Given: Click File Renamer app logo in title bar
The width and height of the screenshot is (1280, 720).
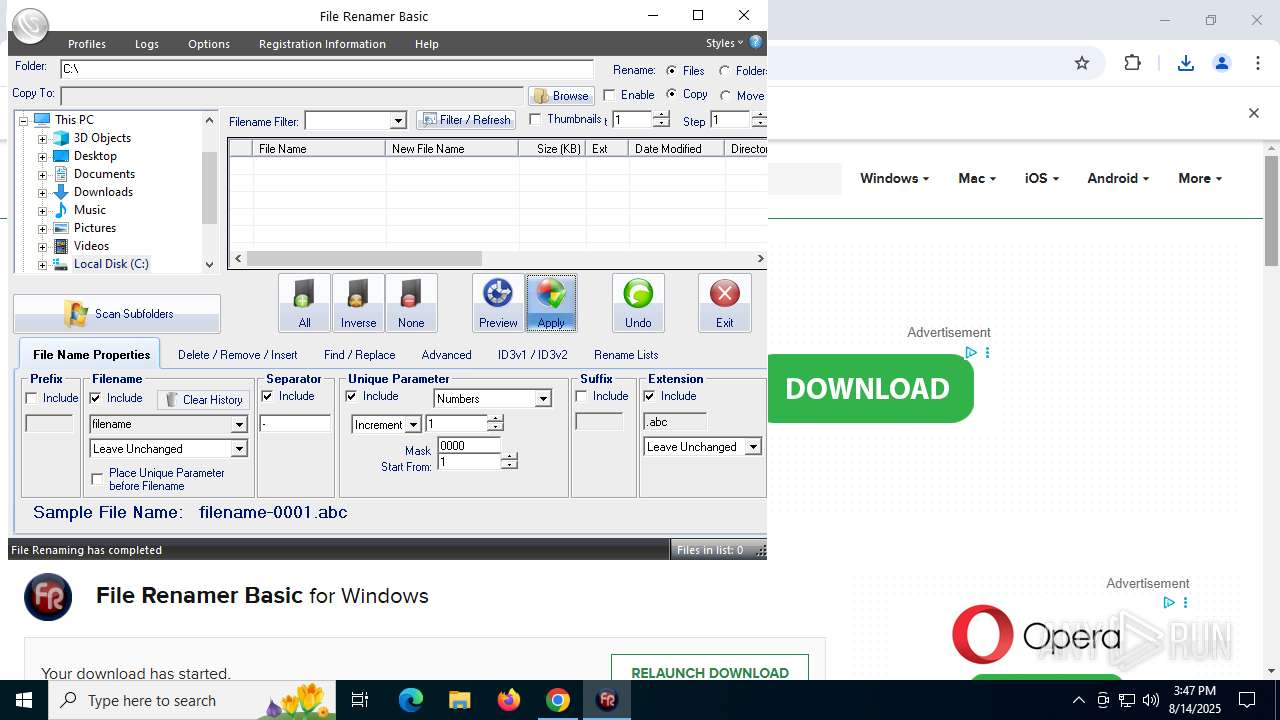Looking at the screenshot, I should (32, 25).
